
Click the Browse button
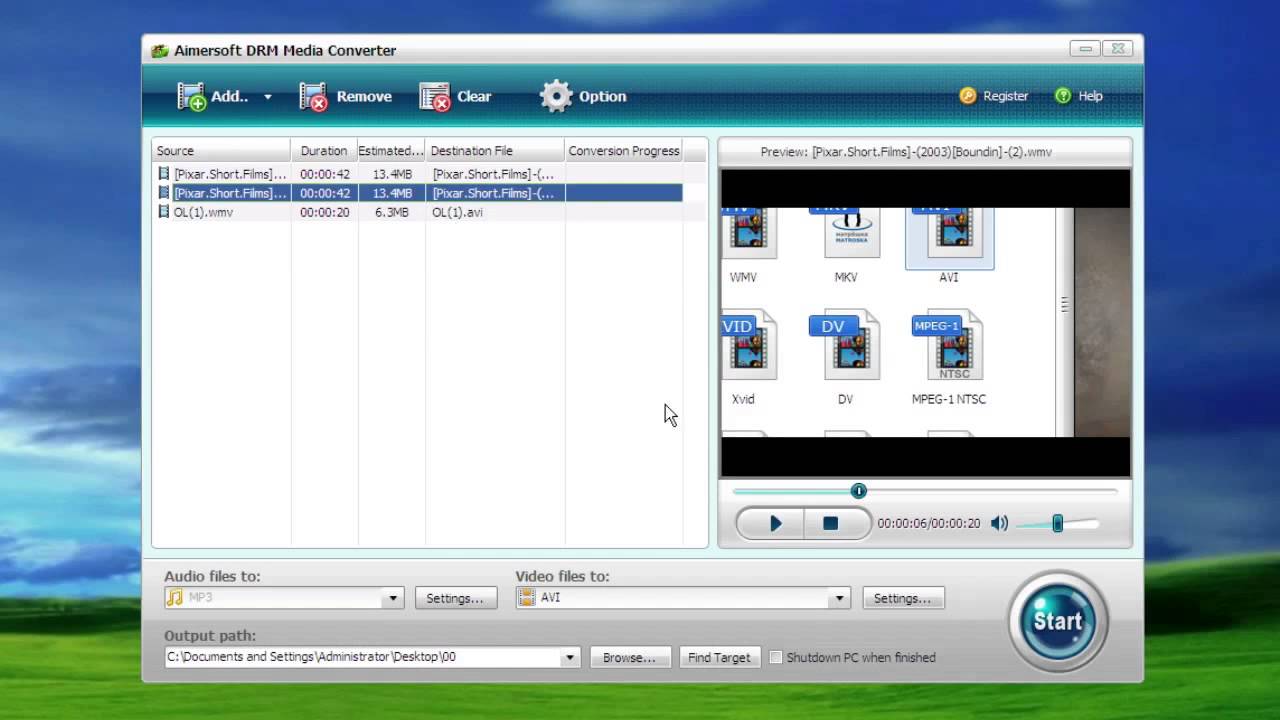[x=629, y=657]
